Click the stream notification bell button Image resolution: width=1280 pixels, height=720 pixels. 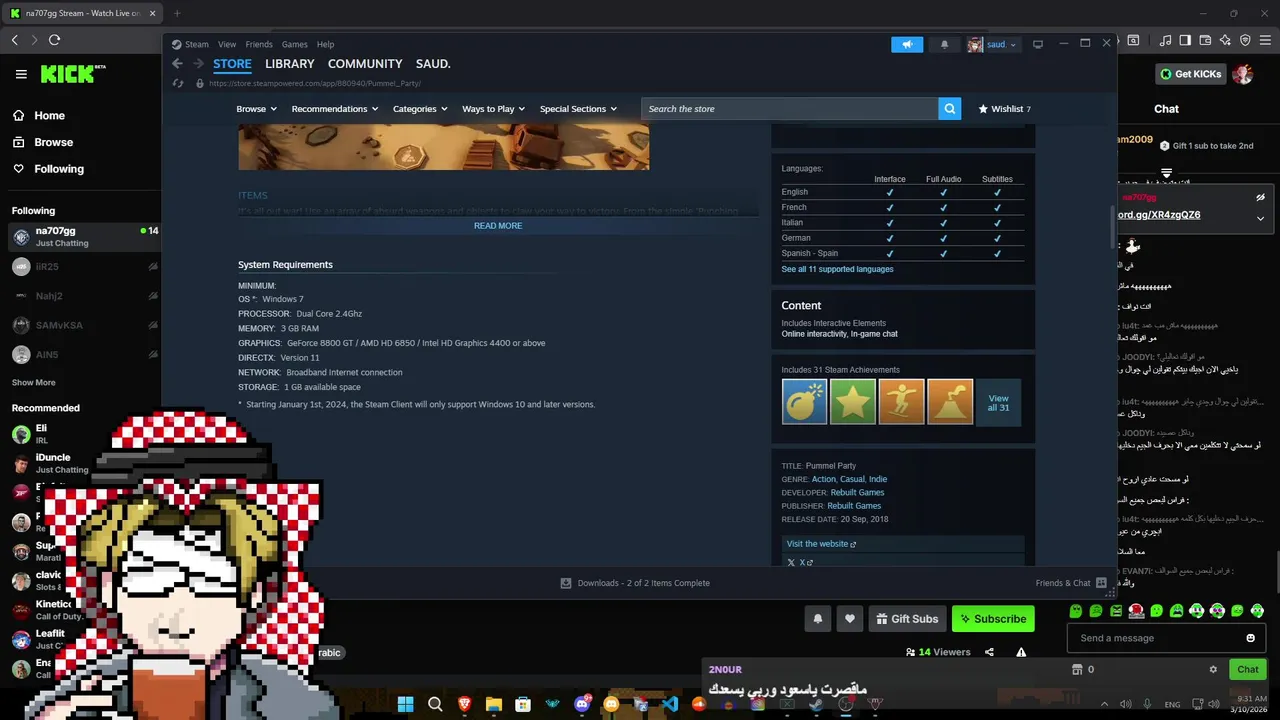817,619
